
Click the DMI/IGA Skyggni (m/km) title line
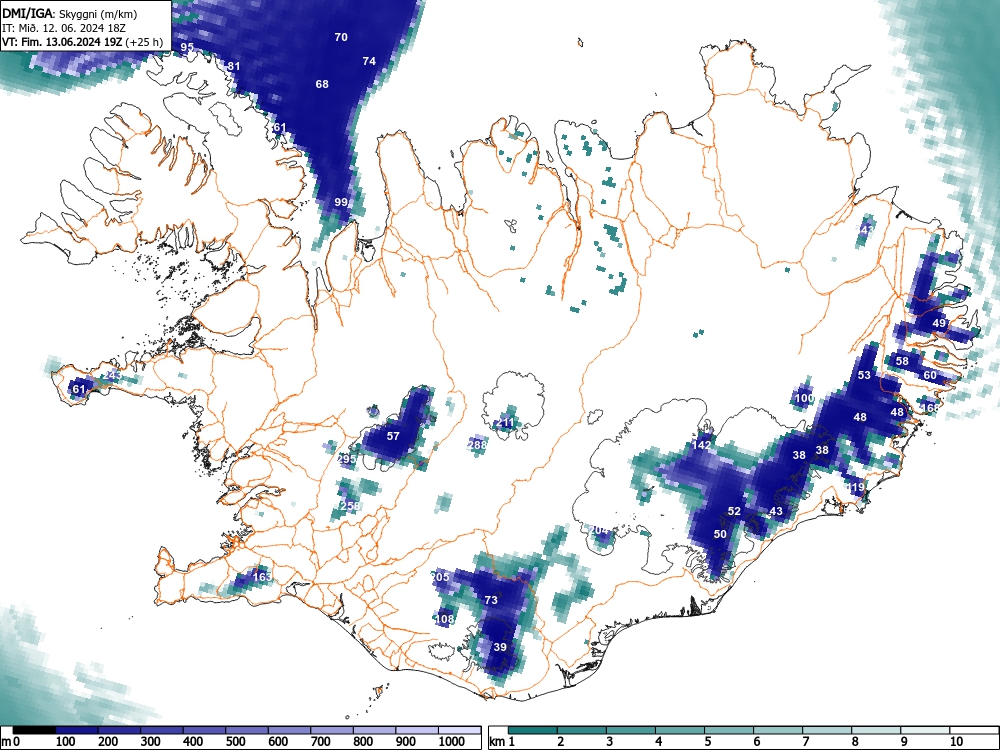pyautogui.click(x=70, y=13)
